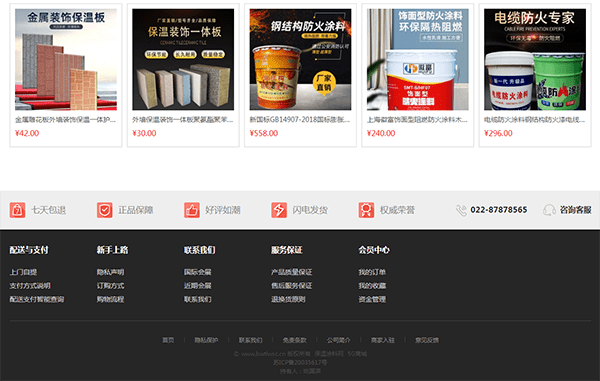Open 咨询客服 customer service link
This screenshot has width=600, height=381.
tap(575, 210)
